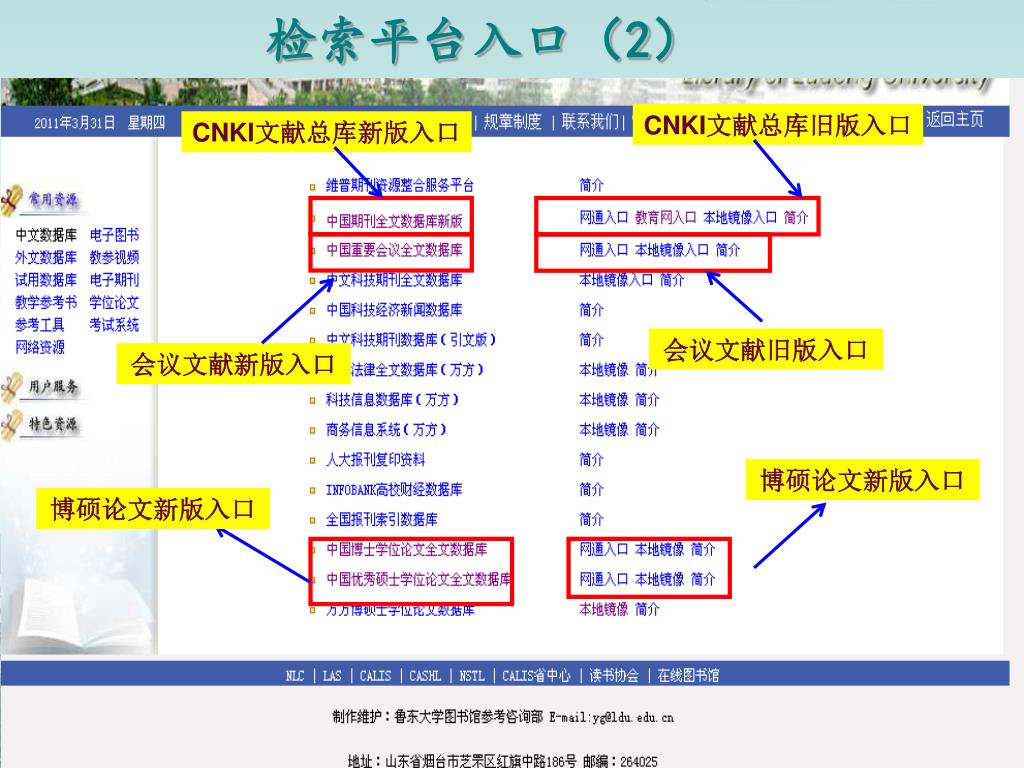Click 简介 for 中国优秀硕士学位论文全文数据库
The image size is (1024, 768).
(703, 579)
